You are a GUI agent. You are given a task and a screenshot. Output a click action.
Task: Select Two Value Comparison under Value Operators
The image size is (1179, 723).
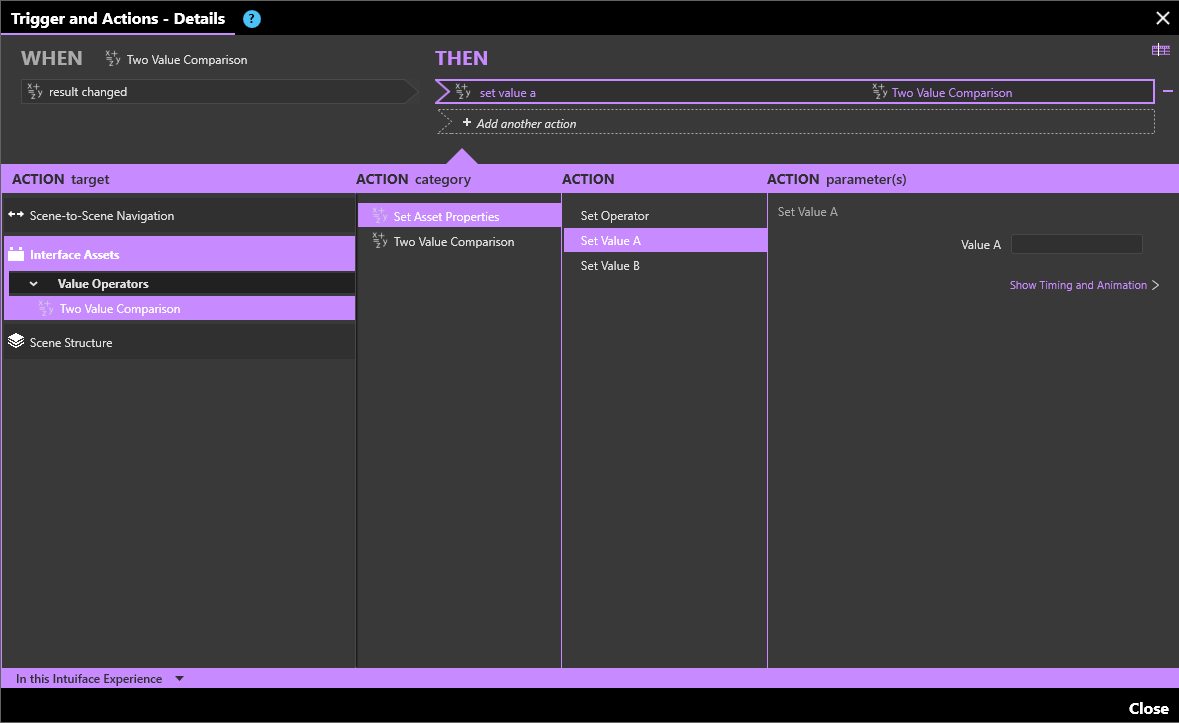[x=179, y=308]
